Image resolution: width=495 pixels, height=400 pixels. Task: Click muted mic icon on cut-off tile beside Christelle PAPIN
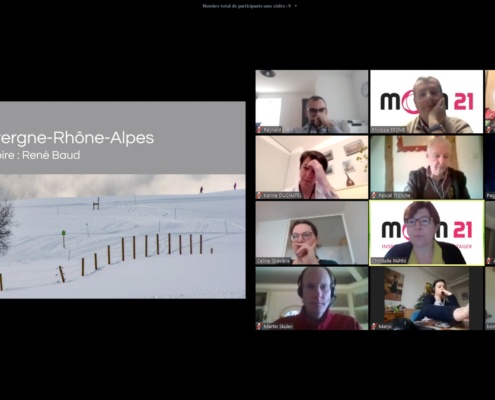(488, 261)
